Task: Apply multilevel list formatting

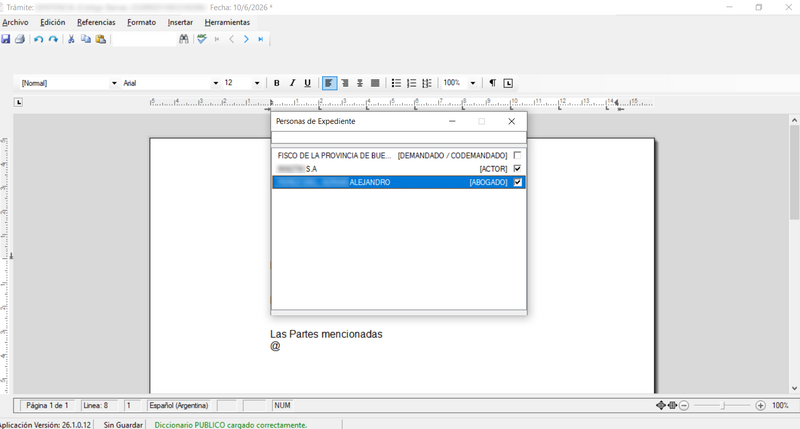Action: [x=427, y=83]
